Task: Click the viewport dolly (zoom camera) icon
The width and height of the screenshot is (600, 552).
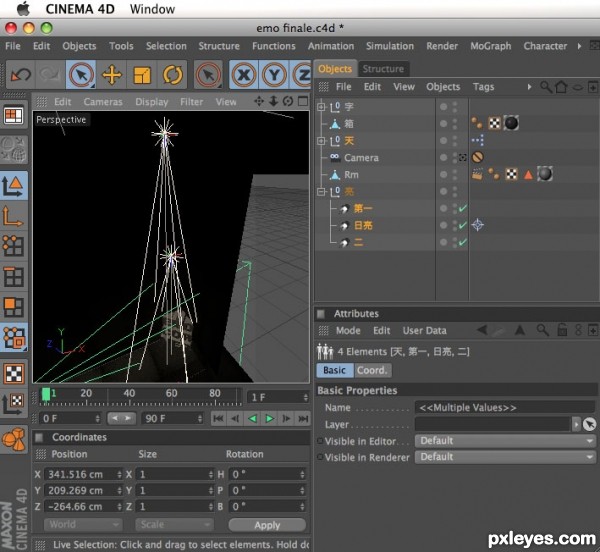Action: [x=273, y=101]
